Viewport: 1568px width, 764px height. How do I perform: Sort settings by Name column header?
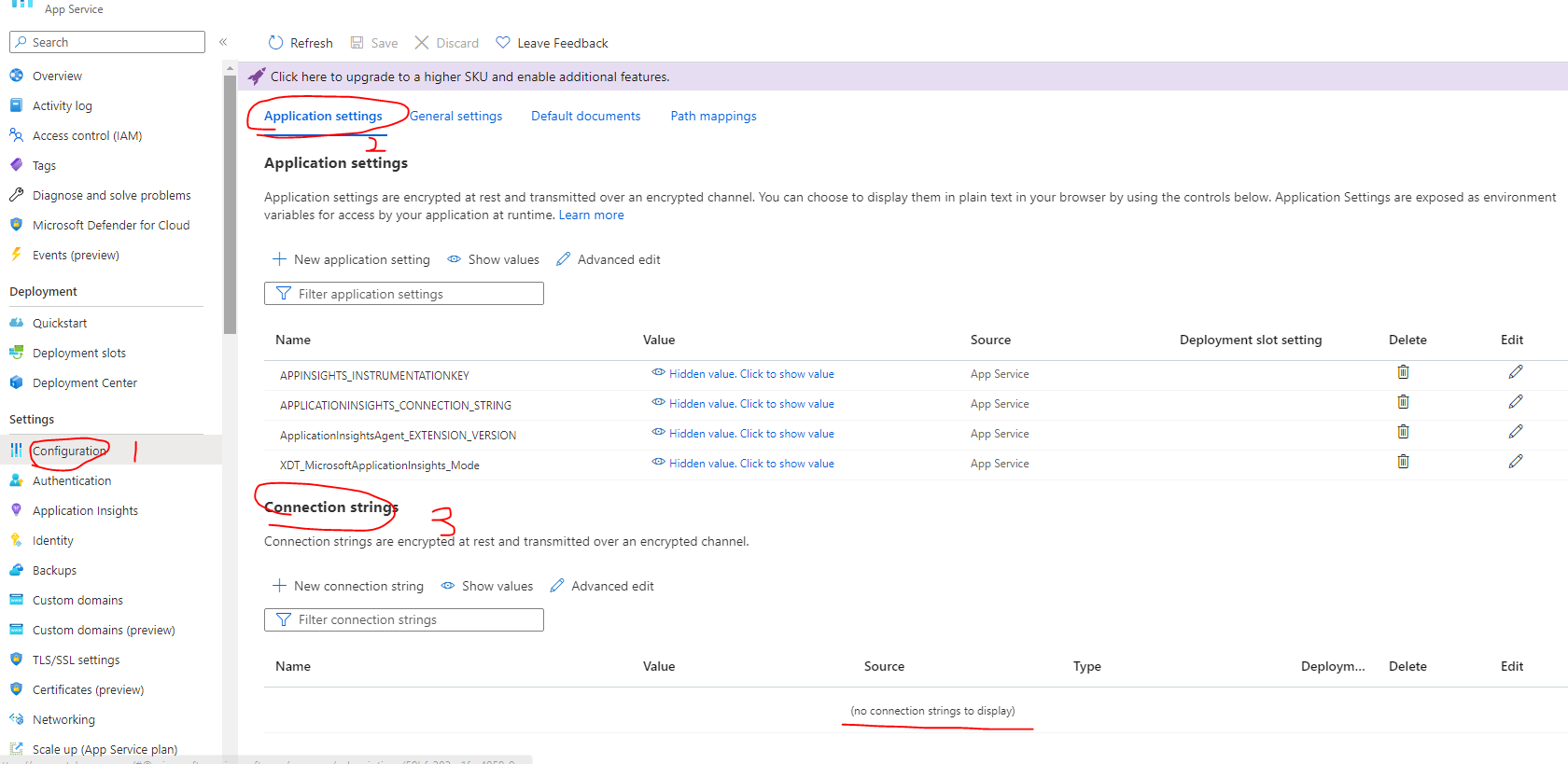[293, 340]
